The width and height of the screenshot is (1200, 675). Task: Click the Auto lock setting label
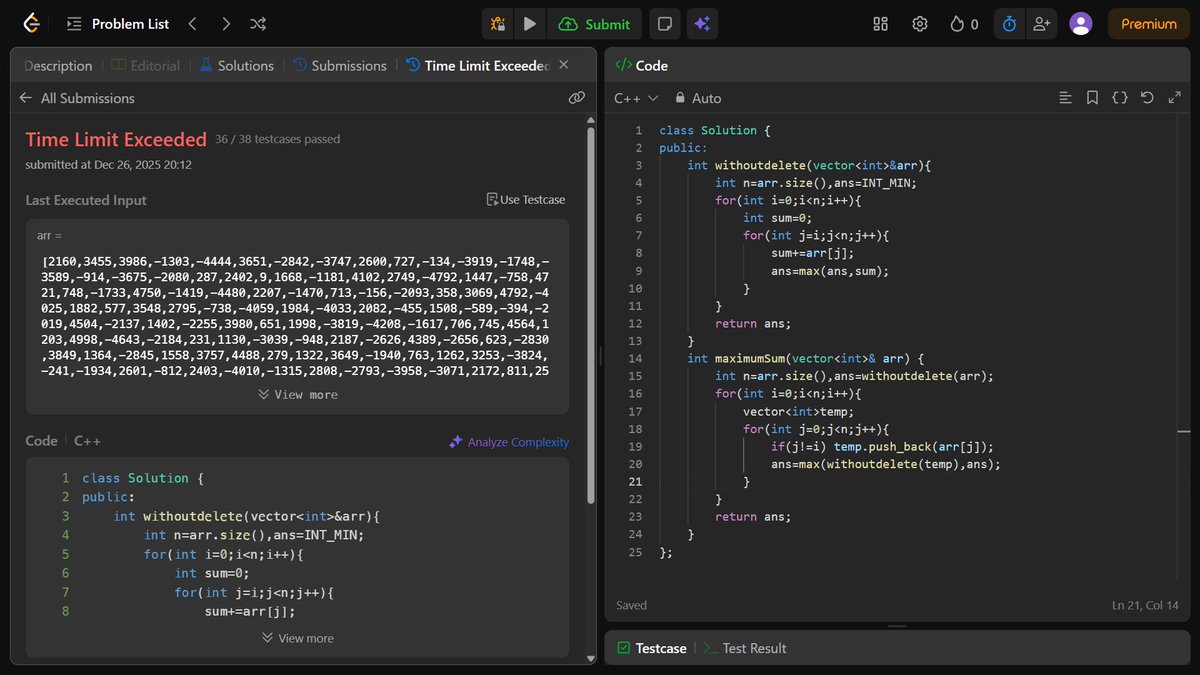698,98
